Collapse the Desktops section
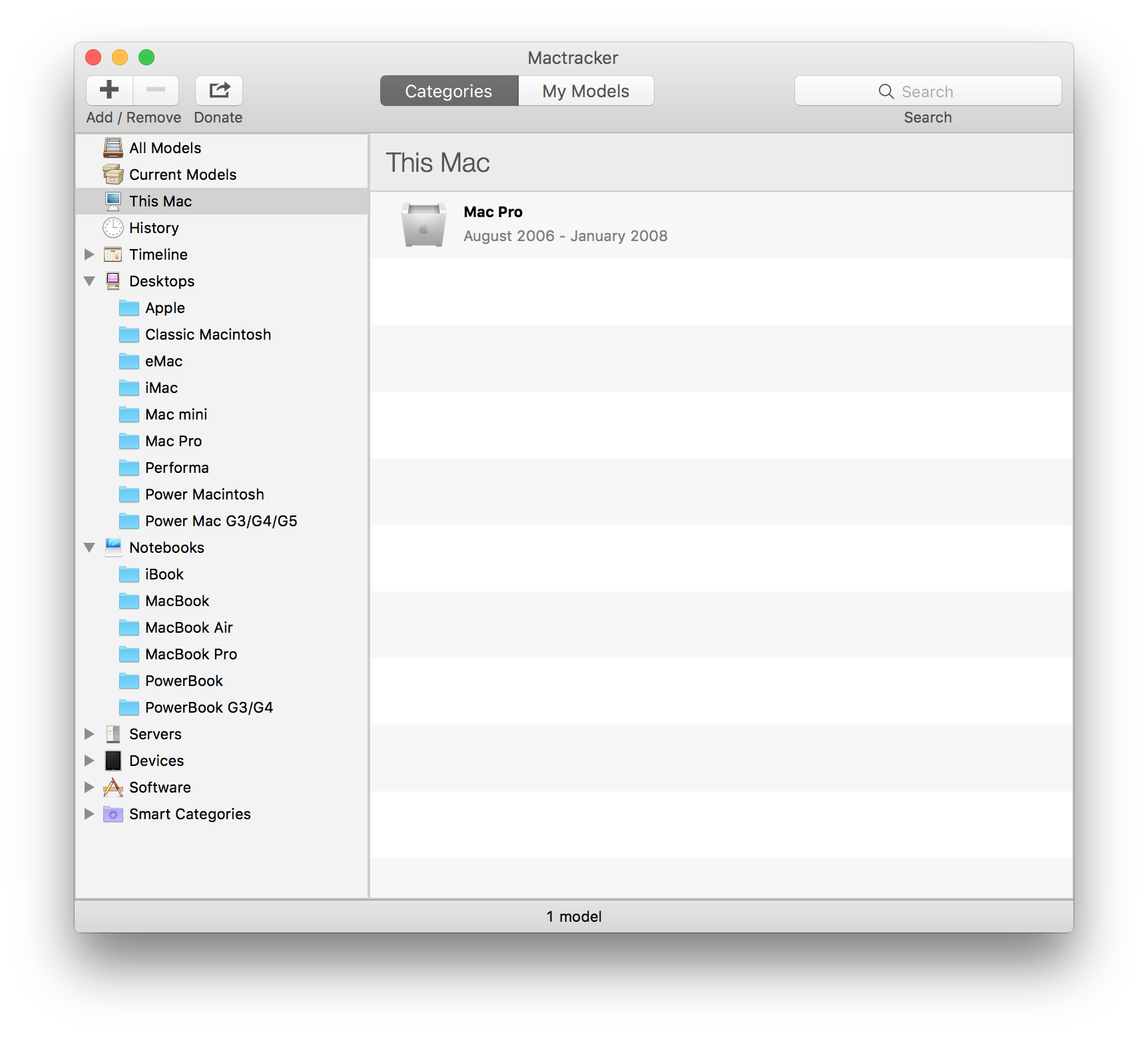Image resolution: width=1148 pixels, height=1039 pixels. coord(90,280)
